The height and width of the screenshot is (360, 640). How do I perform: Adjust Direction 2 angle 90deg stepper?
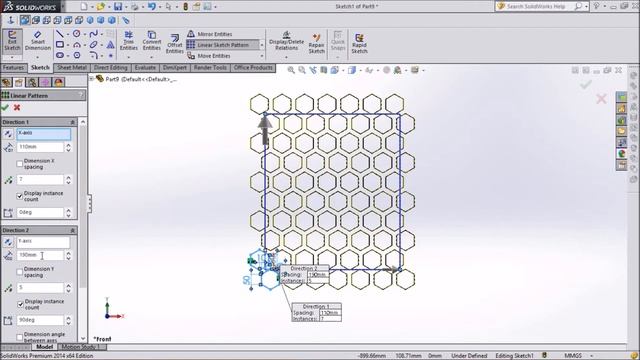[68, 320]
